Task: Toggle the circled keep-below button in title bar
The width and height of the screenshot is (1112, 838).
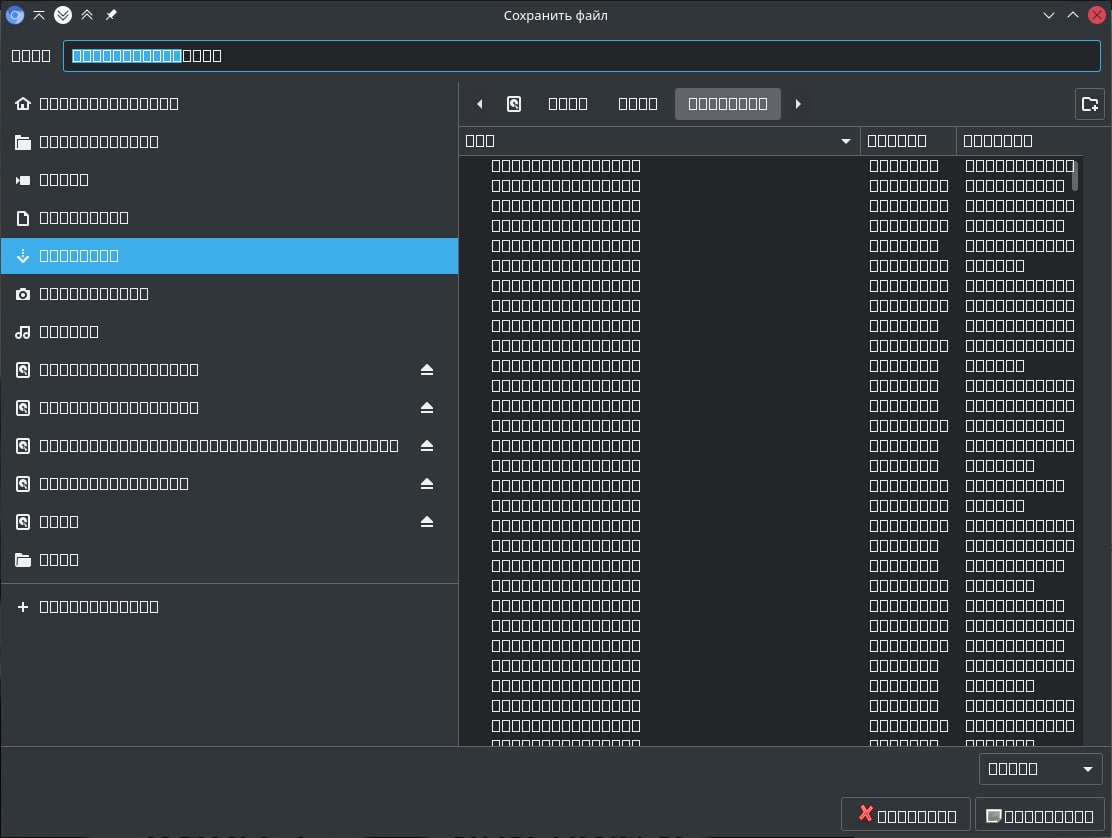Action: pos(63,15)
